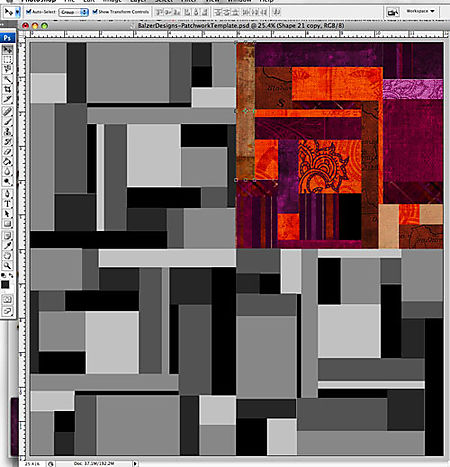Open the Workspace dropdown menu
The width and height of the screenshot is (450, 467).
(420, 11)
